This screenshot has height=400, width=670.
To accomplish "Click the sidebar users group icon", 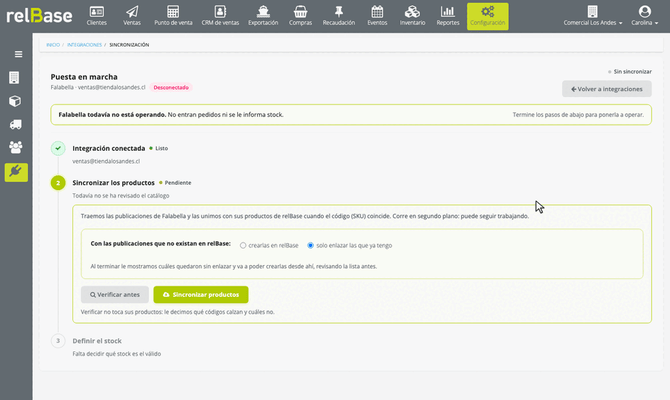I will (x=16, y=147).
